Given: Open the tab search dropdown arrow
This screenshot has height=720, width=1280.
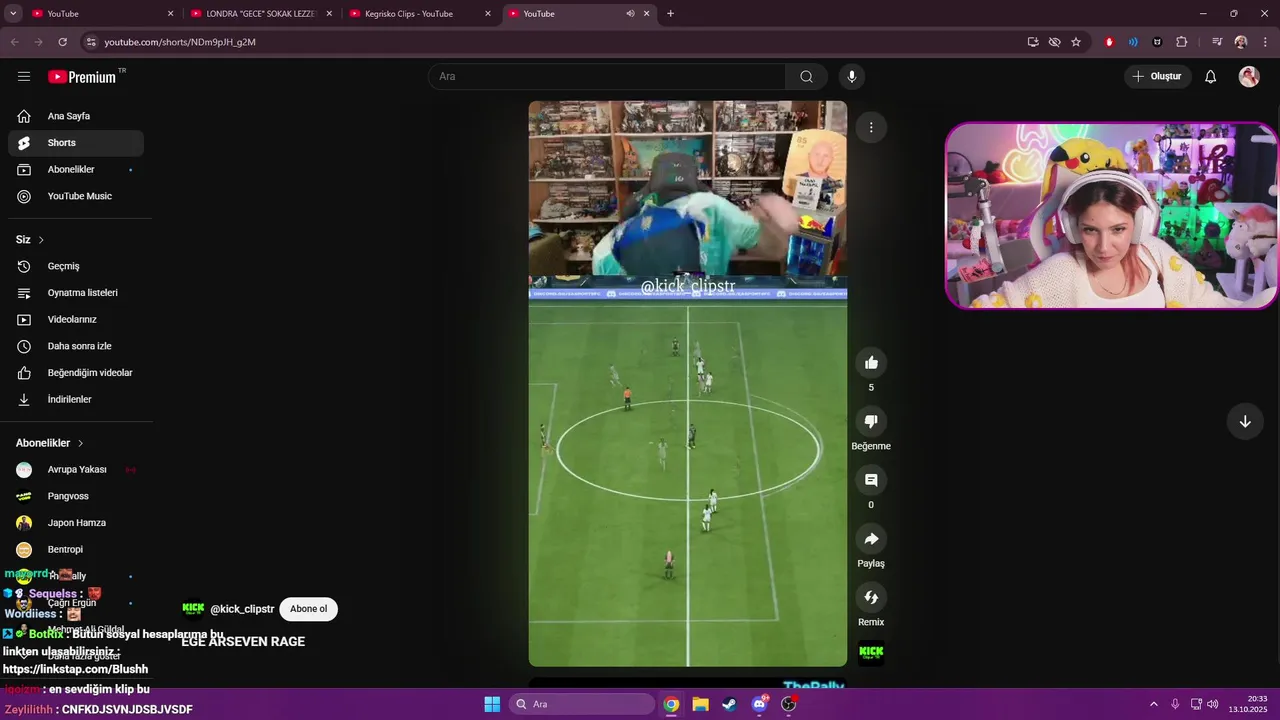Looking at the screenshot, I should pyautogui.click(x=14, y=14).
